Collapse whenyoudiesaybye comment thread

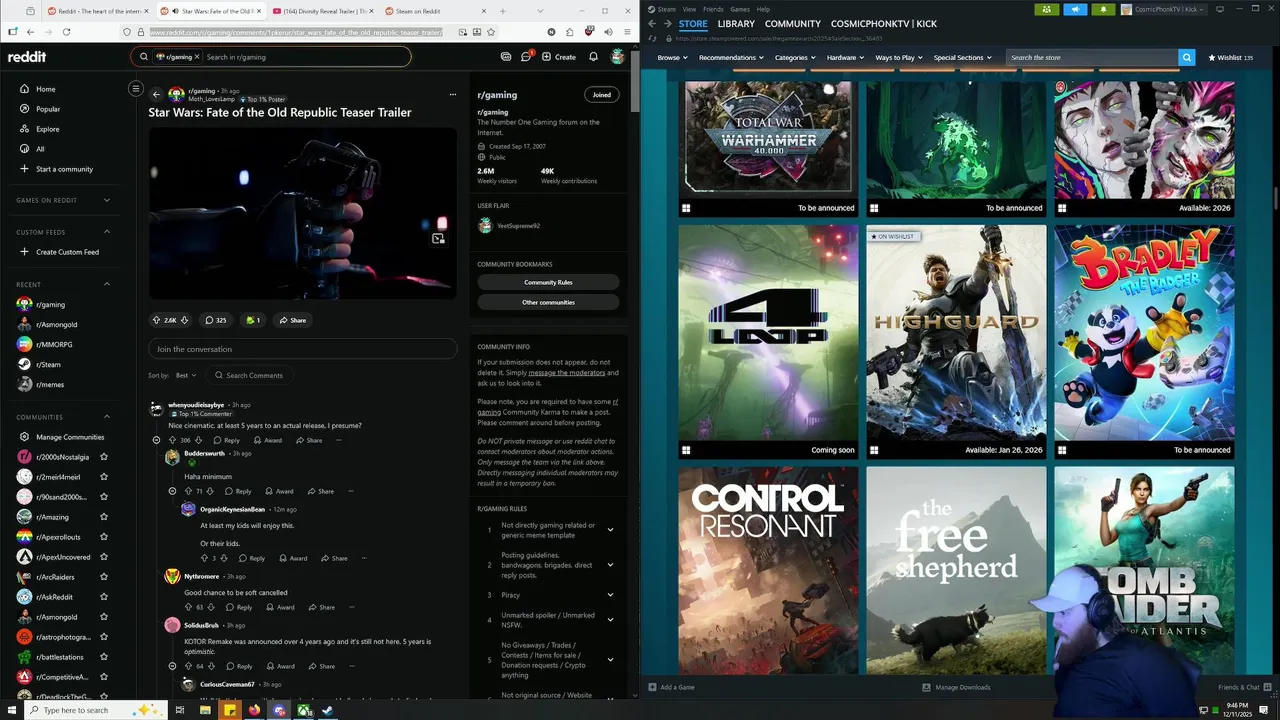click(x=156, y=440)
